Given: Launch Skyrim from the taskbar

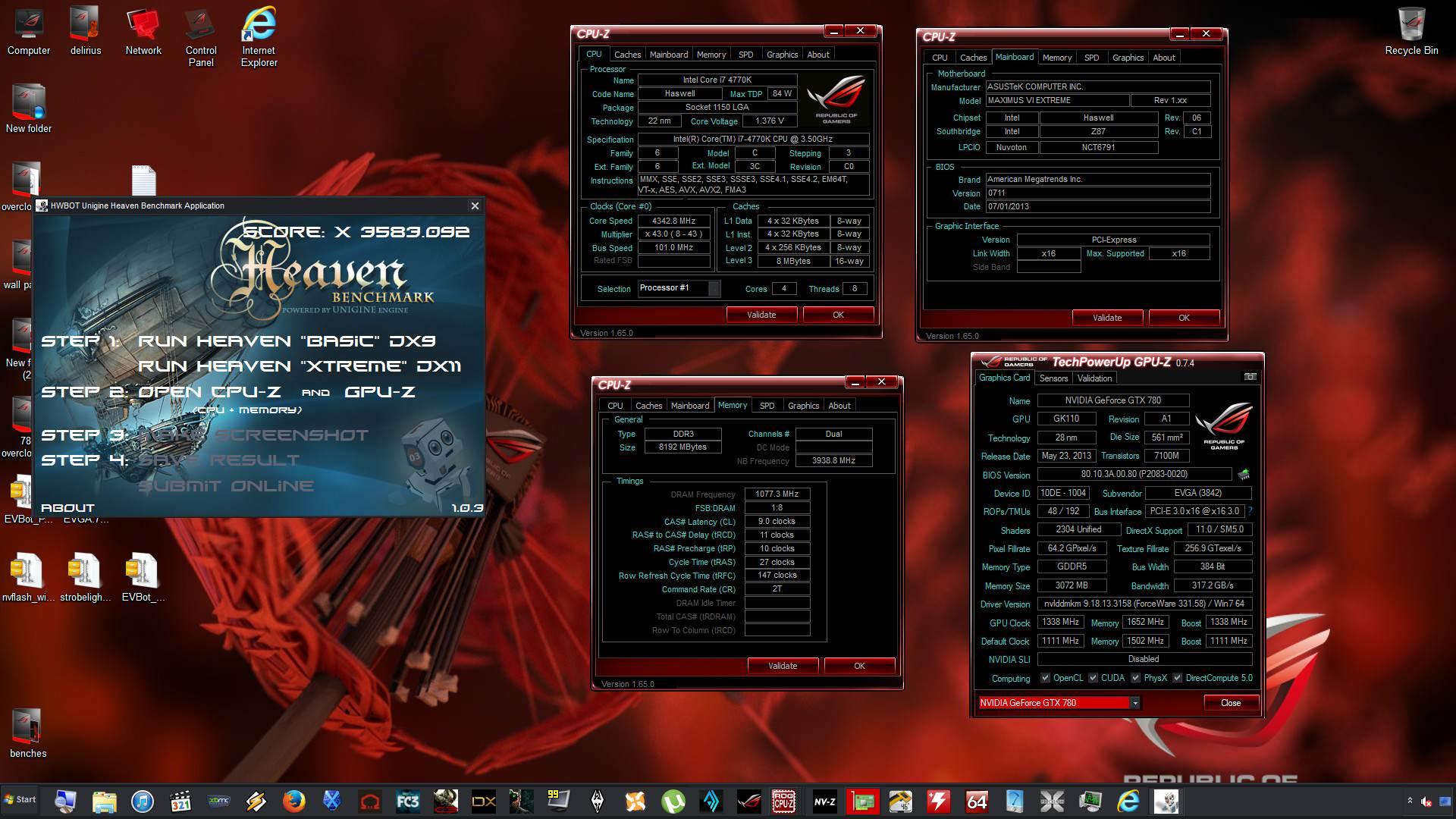Looking at the screenshot, I should [597, 802].
